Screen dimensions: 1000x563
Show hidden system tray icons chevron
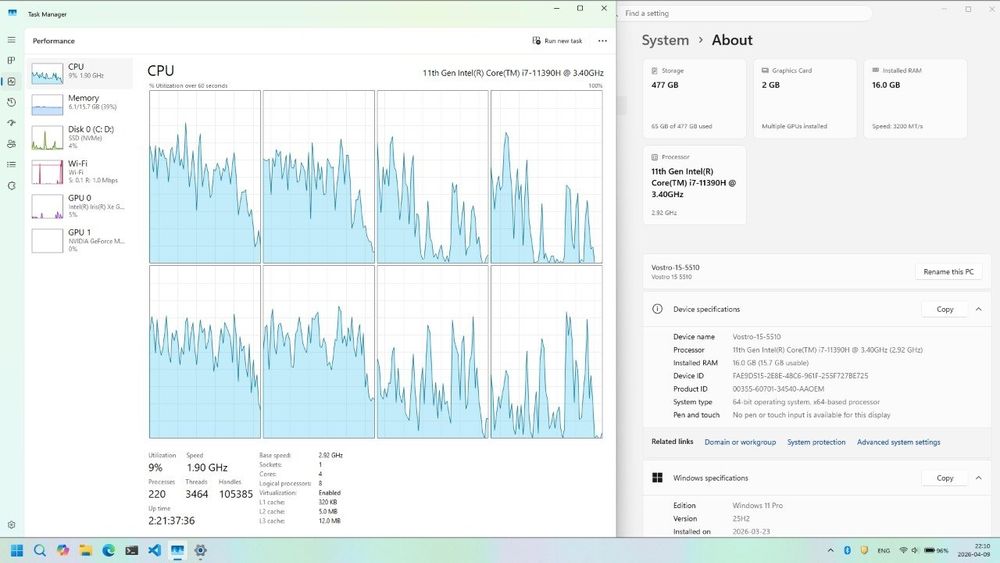click(830, 550)
